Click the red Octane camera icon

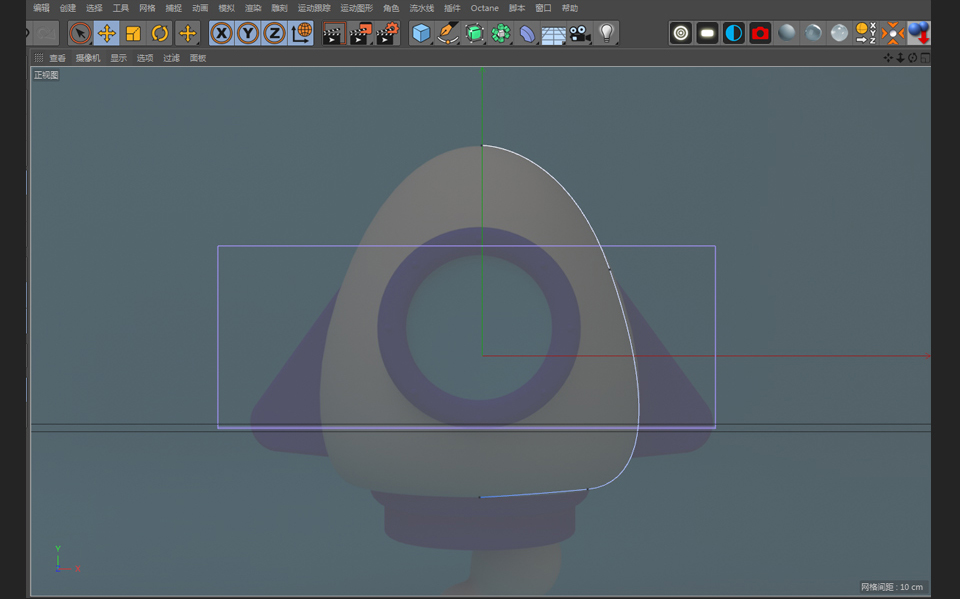click(x=760, y=33)
